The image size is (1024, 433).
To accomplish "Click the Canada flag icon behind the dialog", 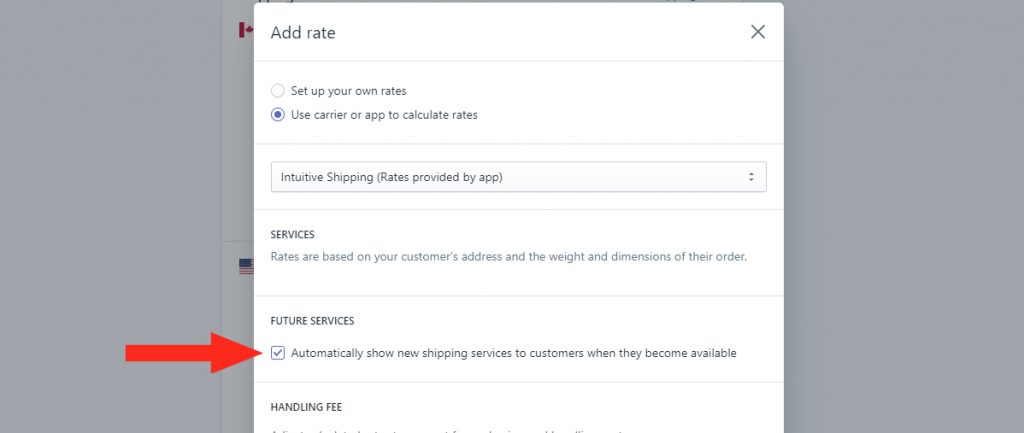I will tap(246, 30).
